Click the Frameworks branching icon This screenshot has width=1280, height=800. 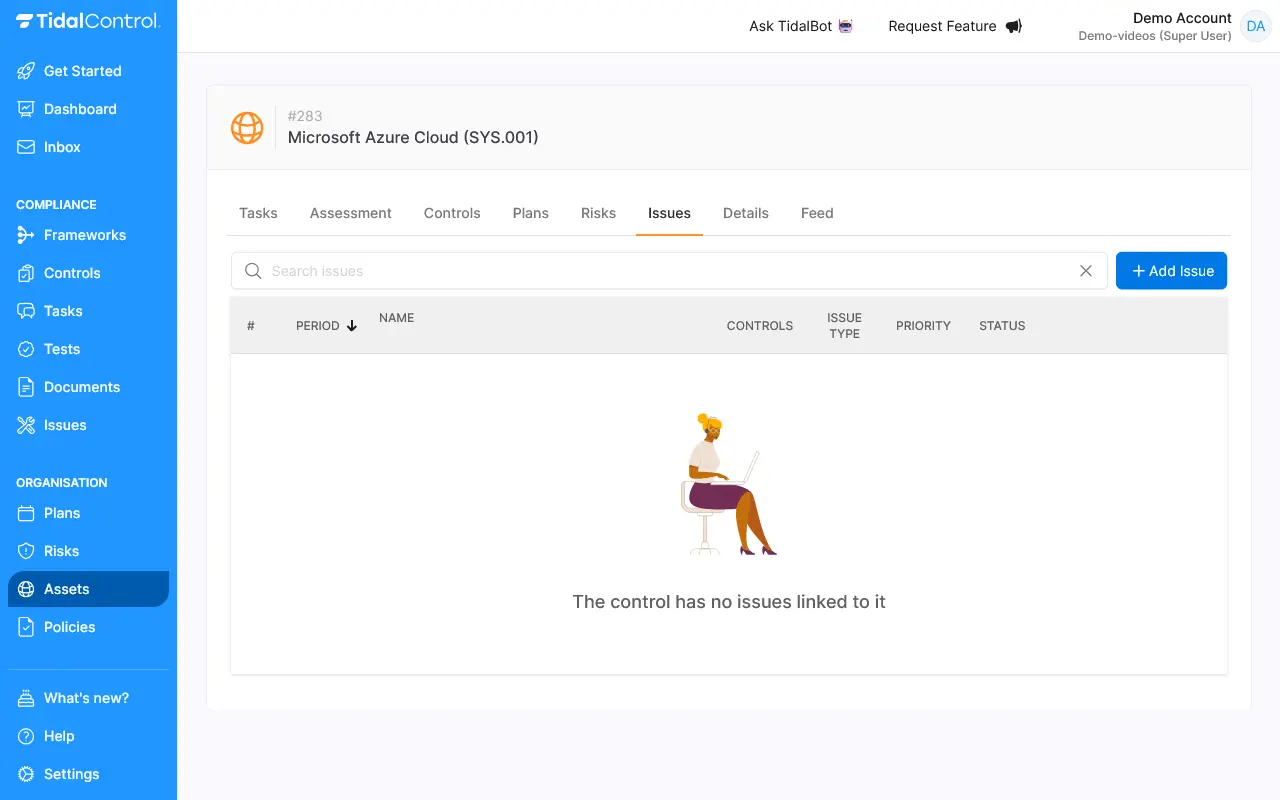[x=26, y=235]
